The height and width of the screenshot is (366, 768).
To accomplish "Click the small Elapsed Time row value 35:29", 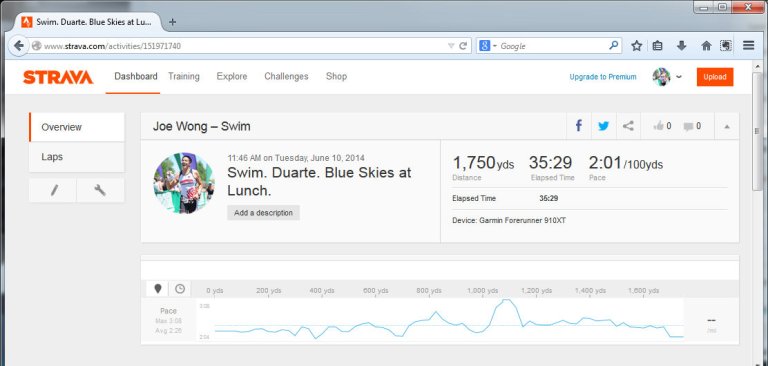I will [548, 198].
